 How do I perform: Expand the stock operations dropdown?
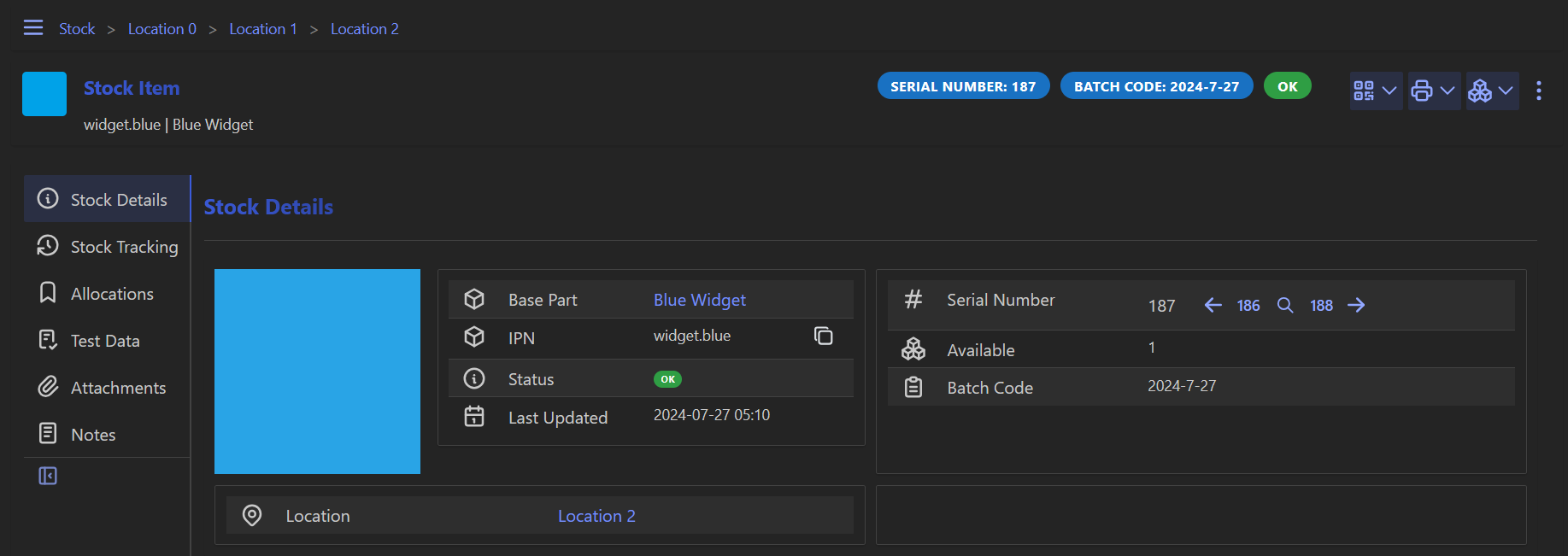[1491, 91]
